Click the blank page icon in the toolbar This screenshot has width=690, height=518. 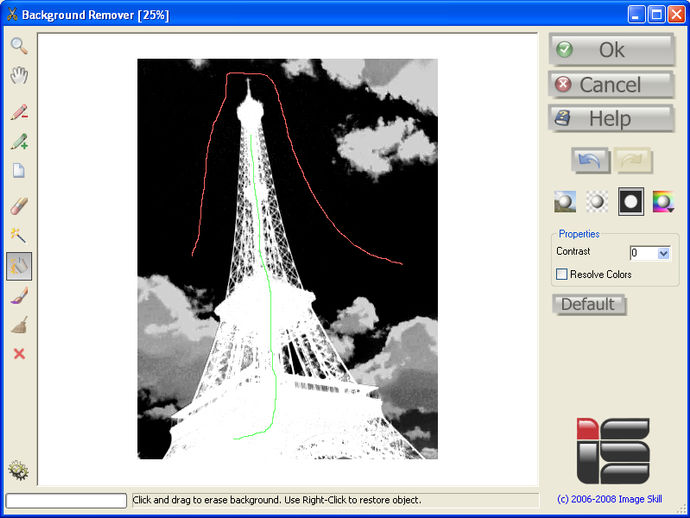pos(19,171)
